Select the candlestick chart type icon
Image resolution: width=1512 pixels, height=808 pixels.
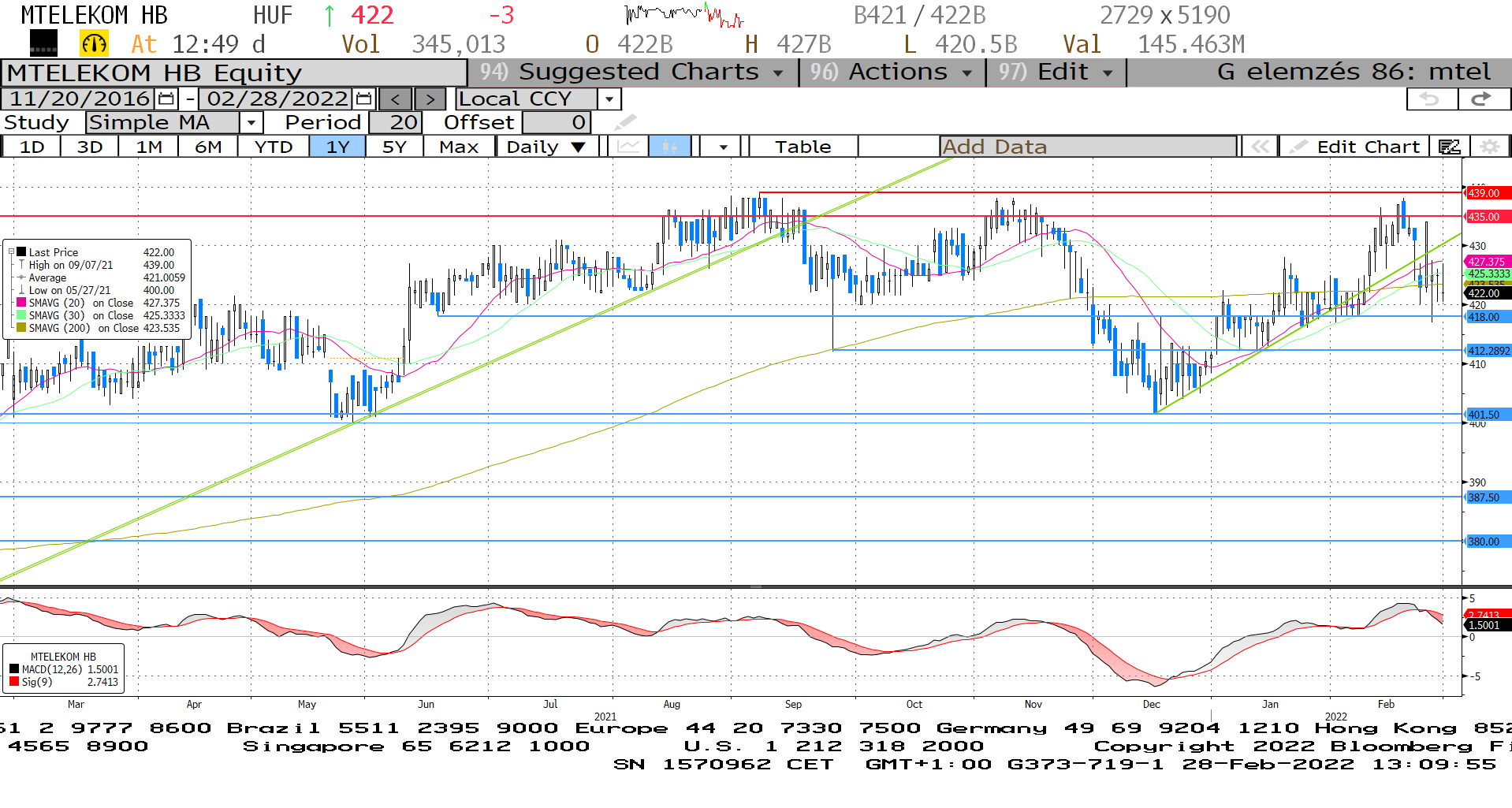click(669, 147)
